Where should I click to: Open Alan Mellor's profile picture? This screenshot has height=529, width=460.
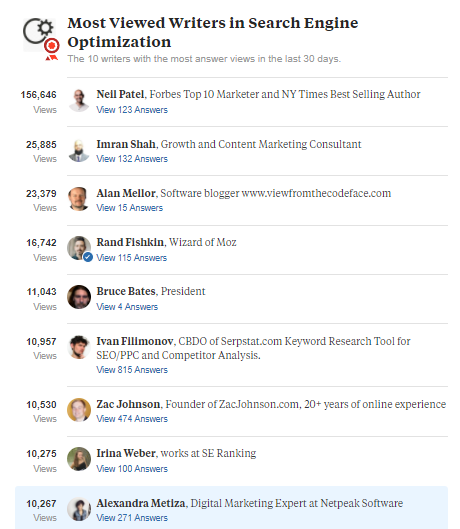point(79,199)
